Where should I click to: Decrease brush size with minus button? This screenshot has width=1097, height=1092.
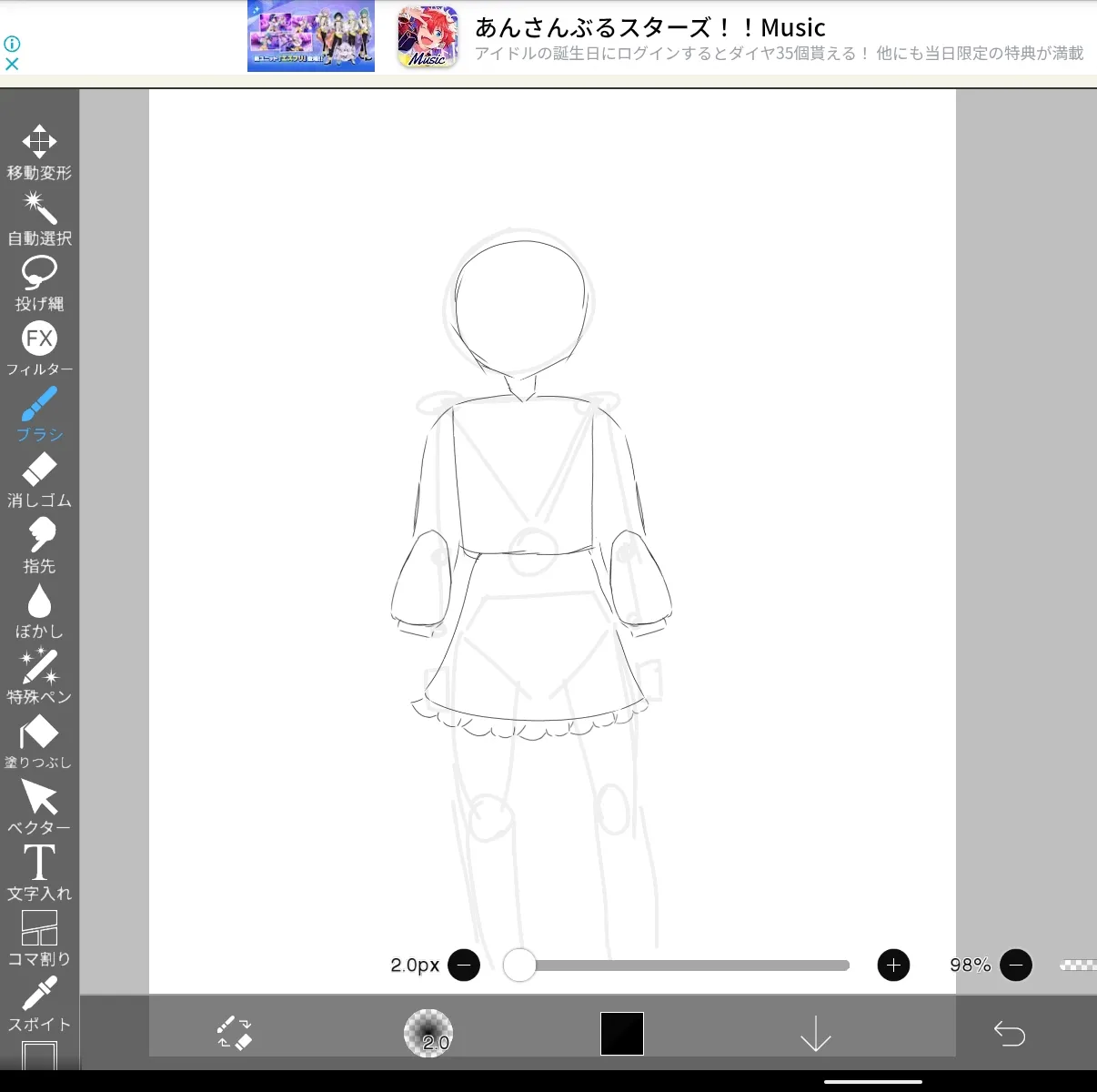tap(464, 965)
